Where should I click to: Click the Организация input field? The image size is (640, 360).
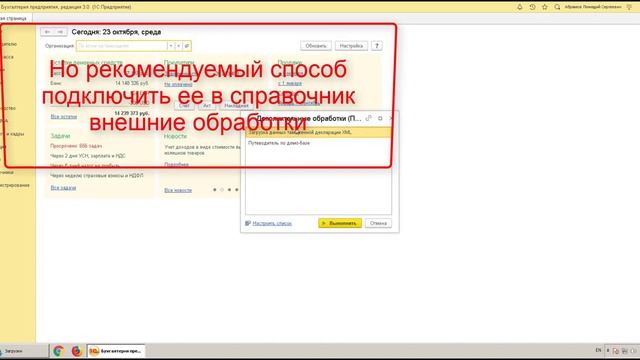pyautogui.click(x=122, y=46)
